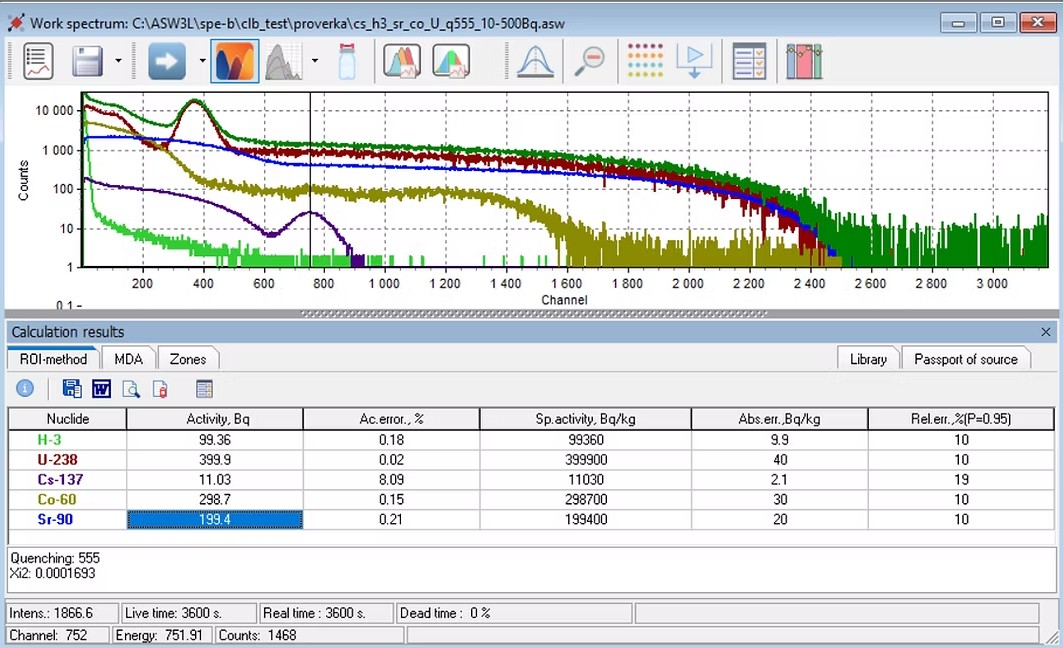Click the save spectrum floppy disk icon
This screenshot has height=648, width=1063.
pos(88,62)
